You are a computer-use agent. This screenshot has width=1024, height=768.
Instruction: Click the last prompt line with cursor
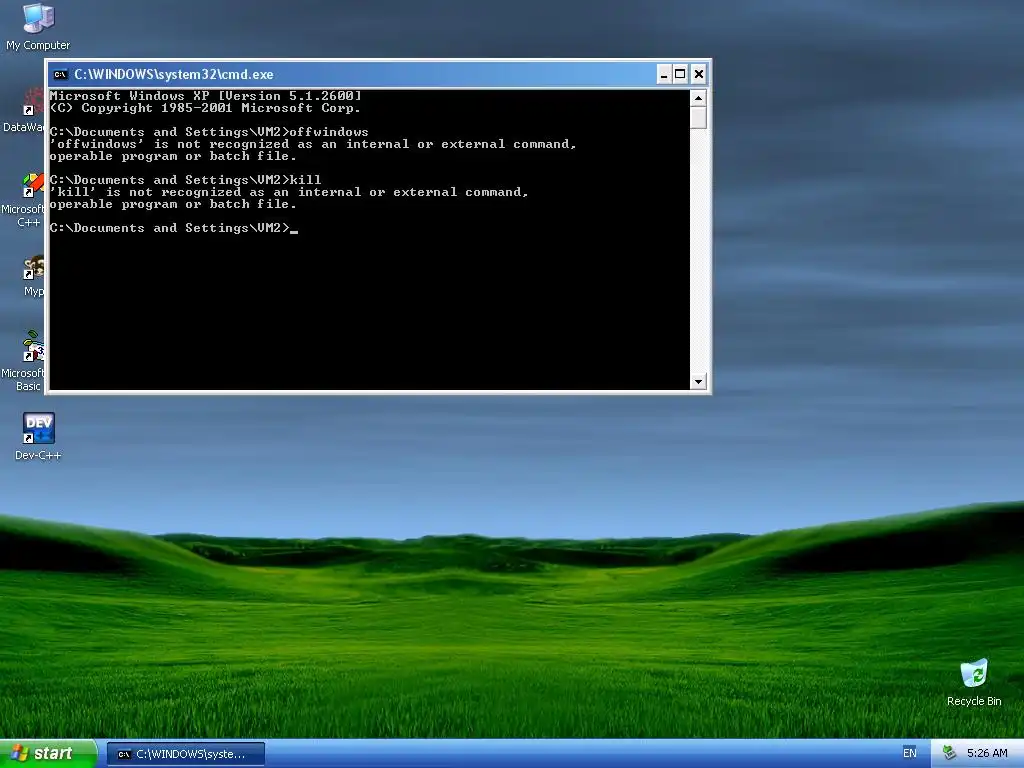pyautogui.click(x=174, y=228)
